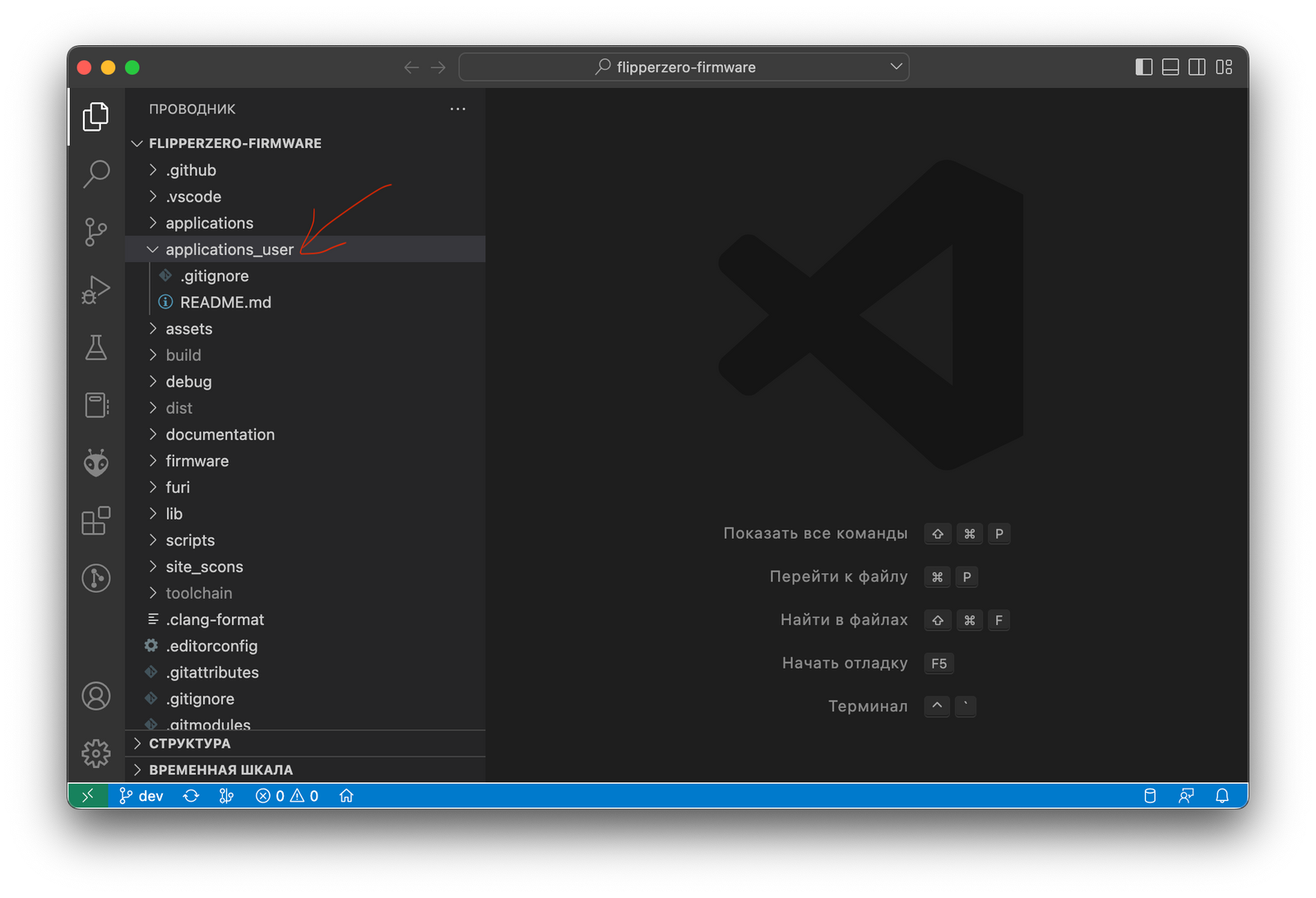
Task: Open the Manage gear icon
Action: point(96,753)
